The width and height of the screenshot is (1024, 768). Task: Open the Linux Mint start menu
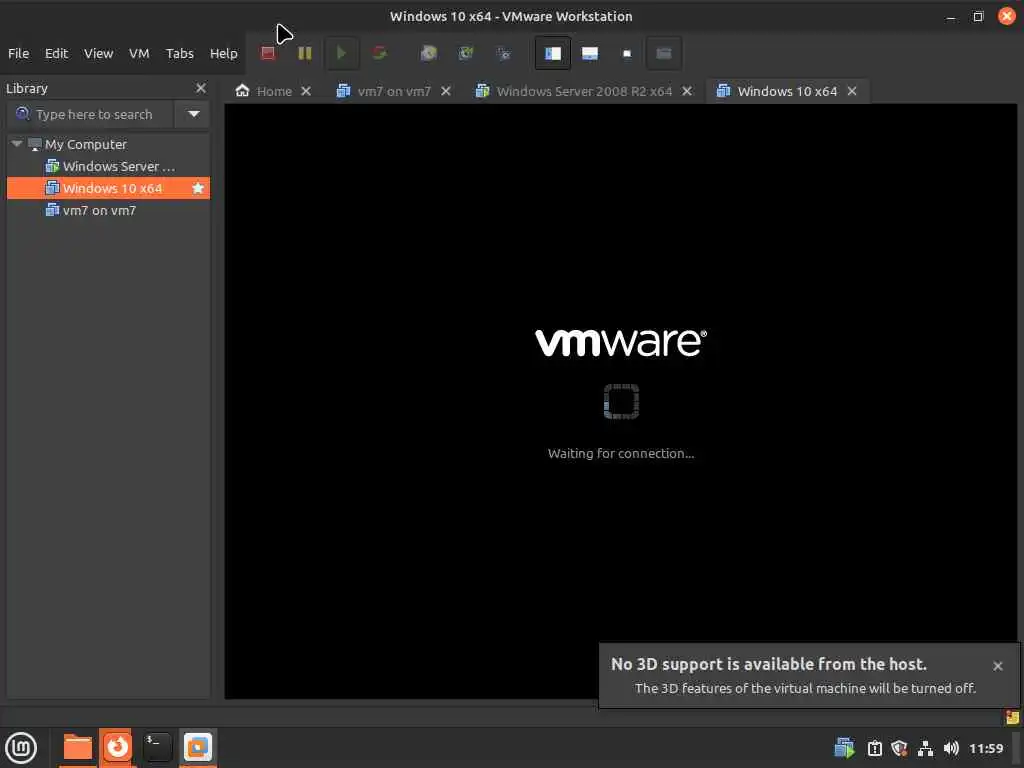tap(21, 748)
